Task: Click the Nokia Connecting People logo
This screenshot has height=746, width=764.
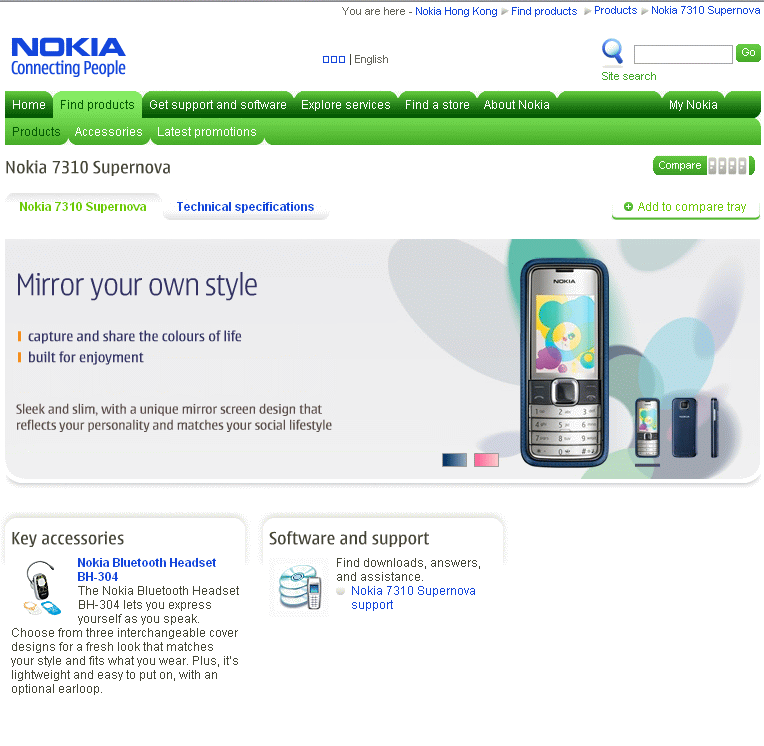Action: click(x=68, y=57)
